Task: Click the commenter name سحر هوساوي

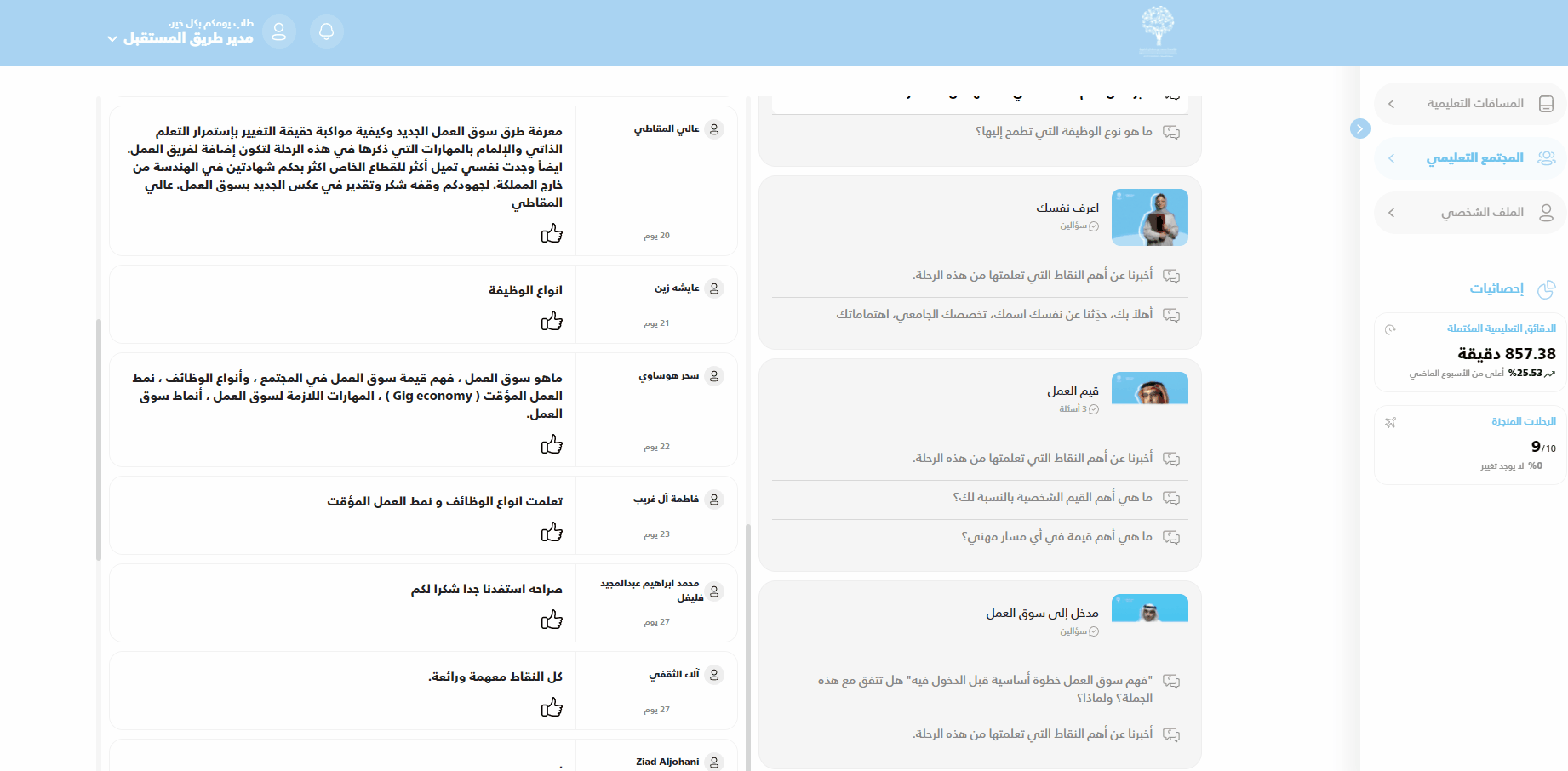Action: (669, 376)
